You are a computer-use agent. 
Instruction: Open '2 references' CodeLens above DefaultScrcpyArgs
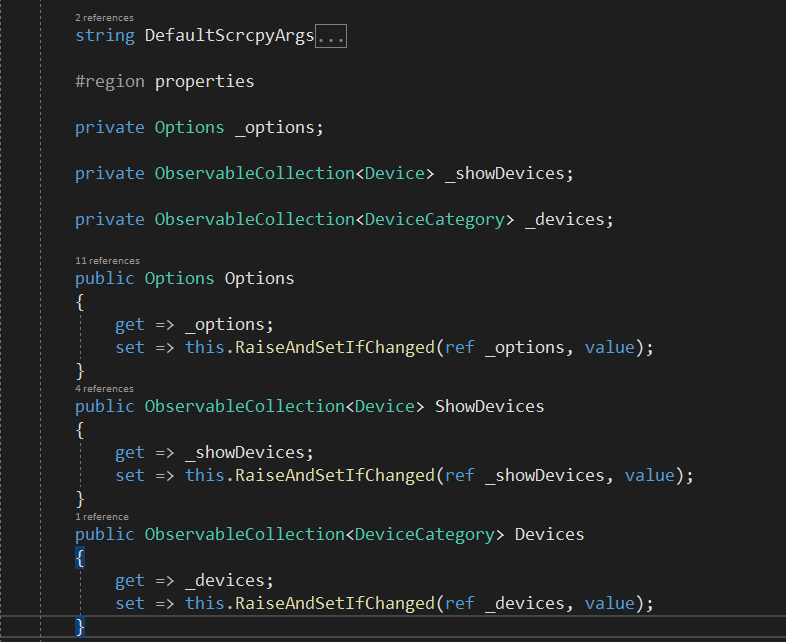pyautogui.click(x=104, y=18)
